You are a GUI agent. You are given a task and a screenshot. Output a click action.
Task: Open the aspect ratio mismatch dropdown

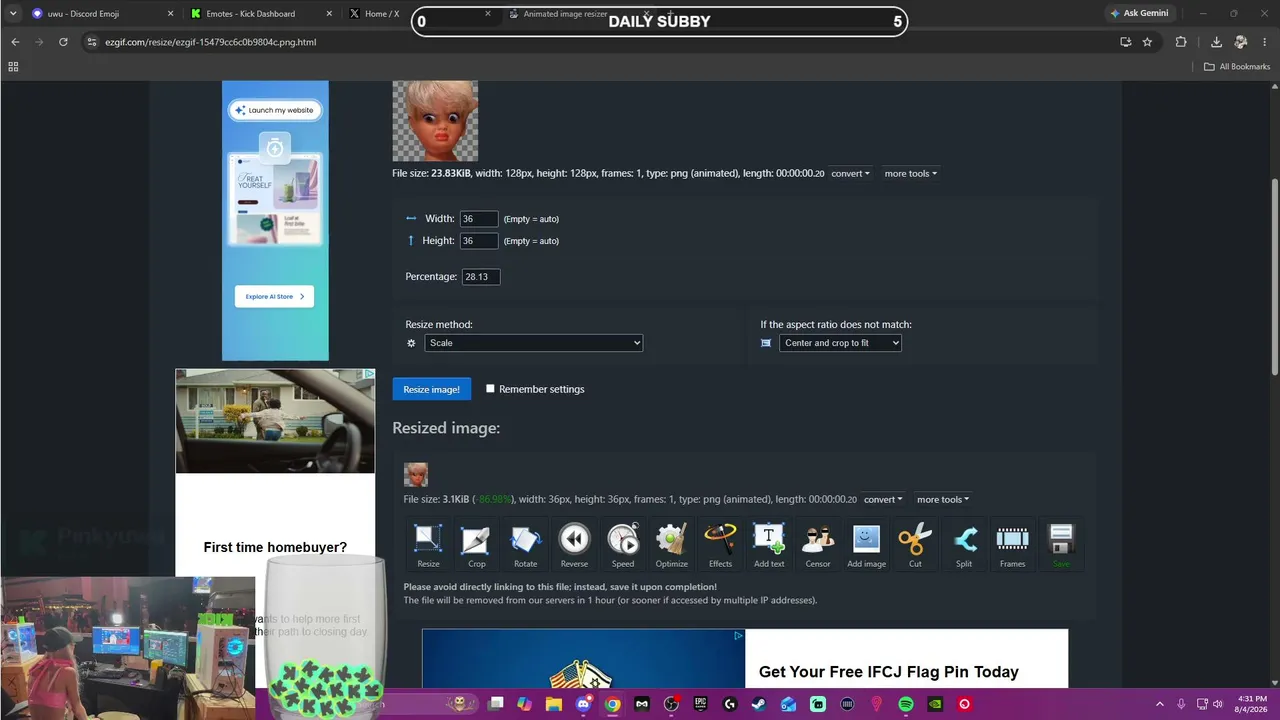pos(840,343)
